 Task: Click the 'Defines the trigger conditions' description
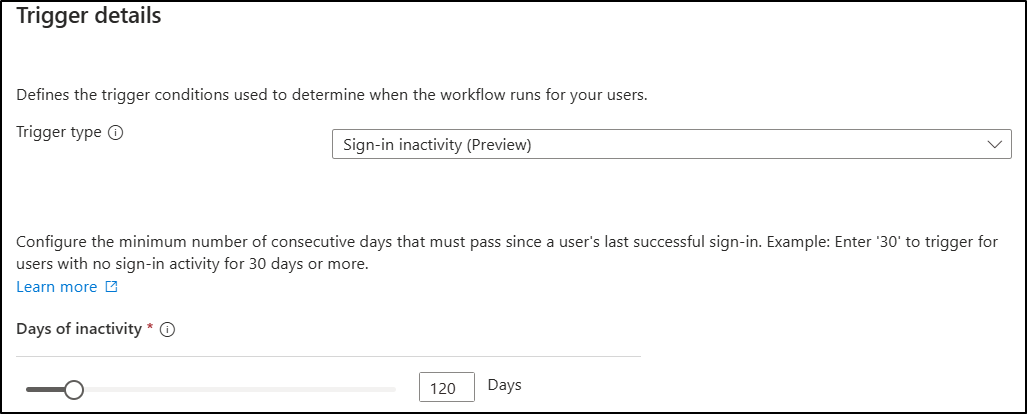click(x=331, y=95)
